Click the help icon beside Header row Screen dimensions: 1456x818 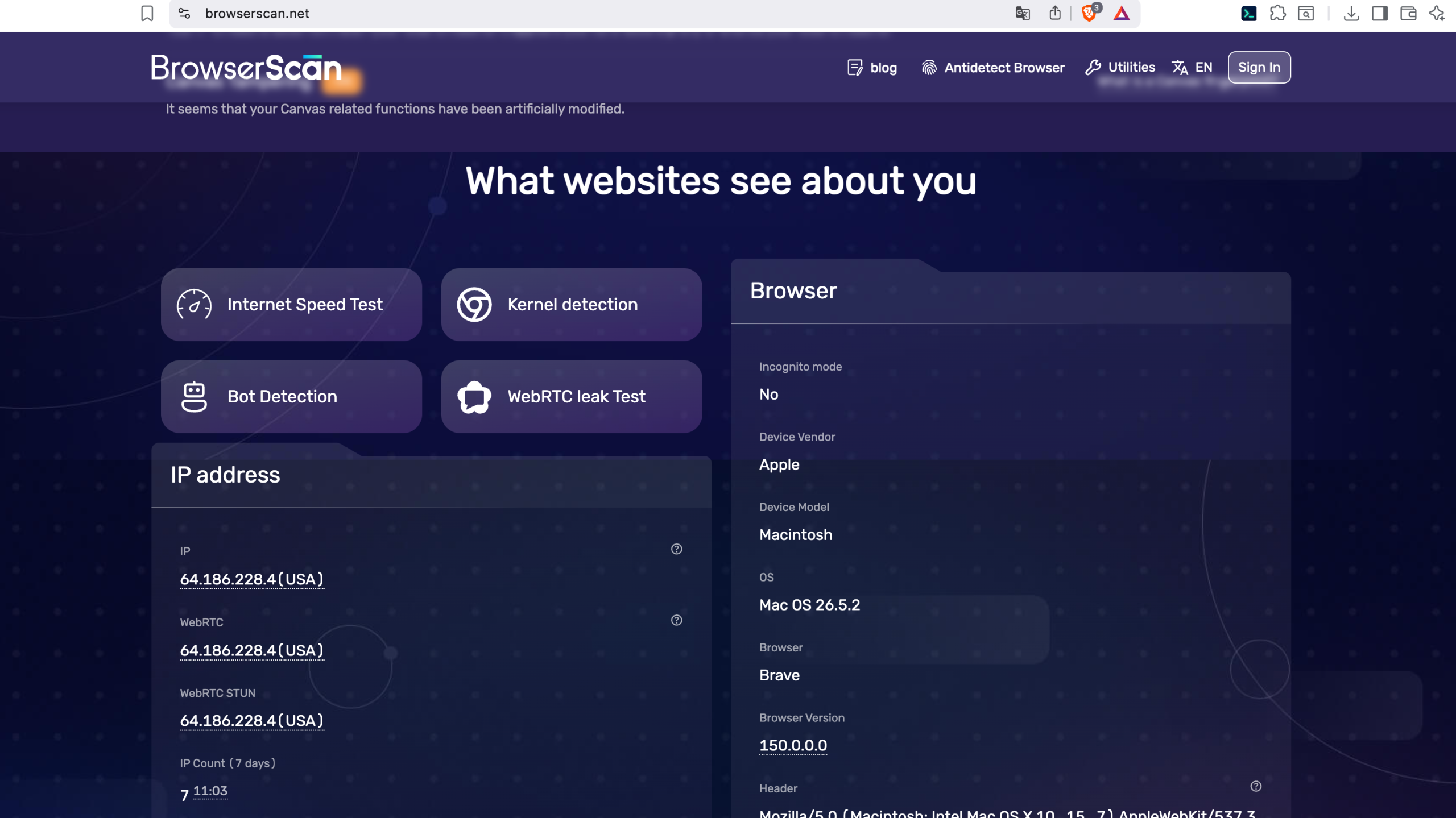[1256, 786]
